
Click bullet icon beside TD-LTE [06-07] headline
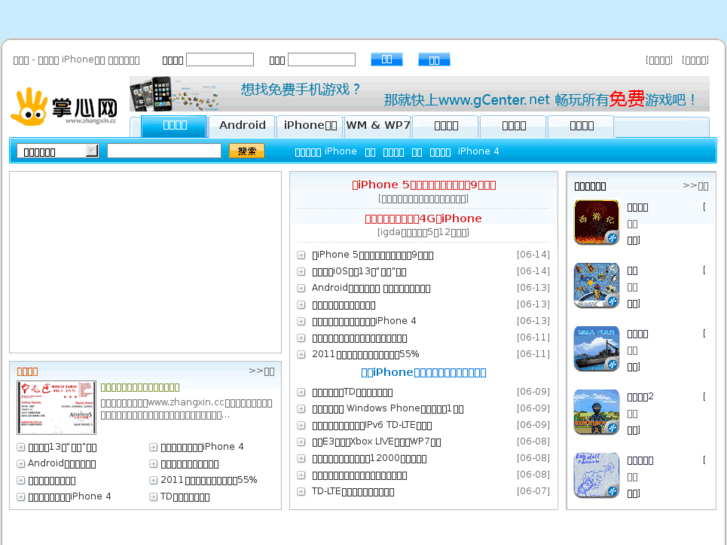[x=301, y=492]
